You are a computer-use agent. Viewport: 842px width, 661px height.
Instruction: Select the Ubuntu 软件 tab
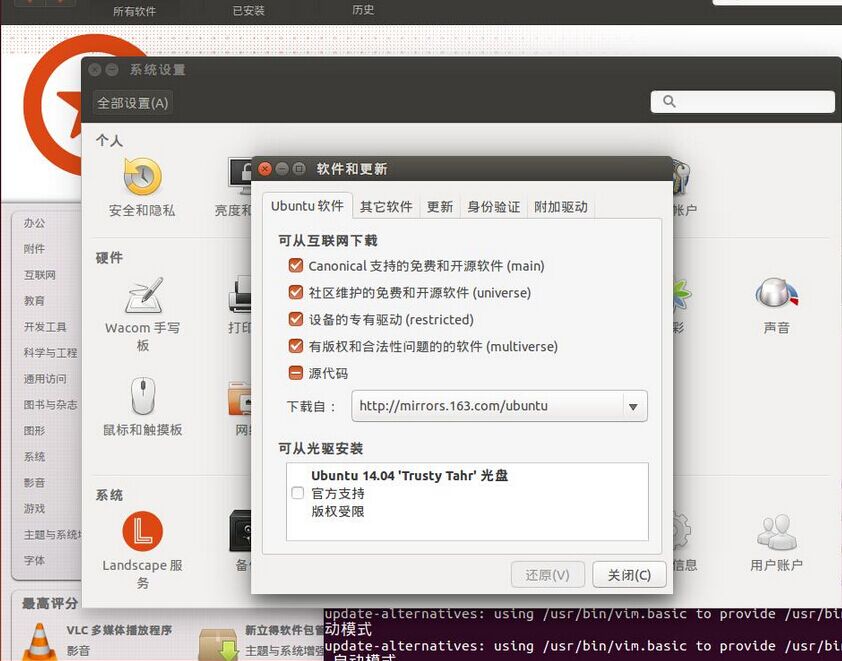point(307,206)
